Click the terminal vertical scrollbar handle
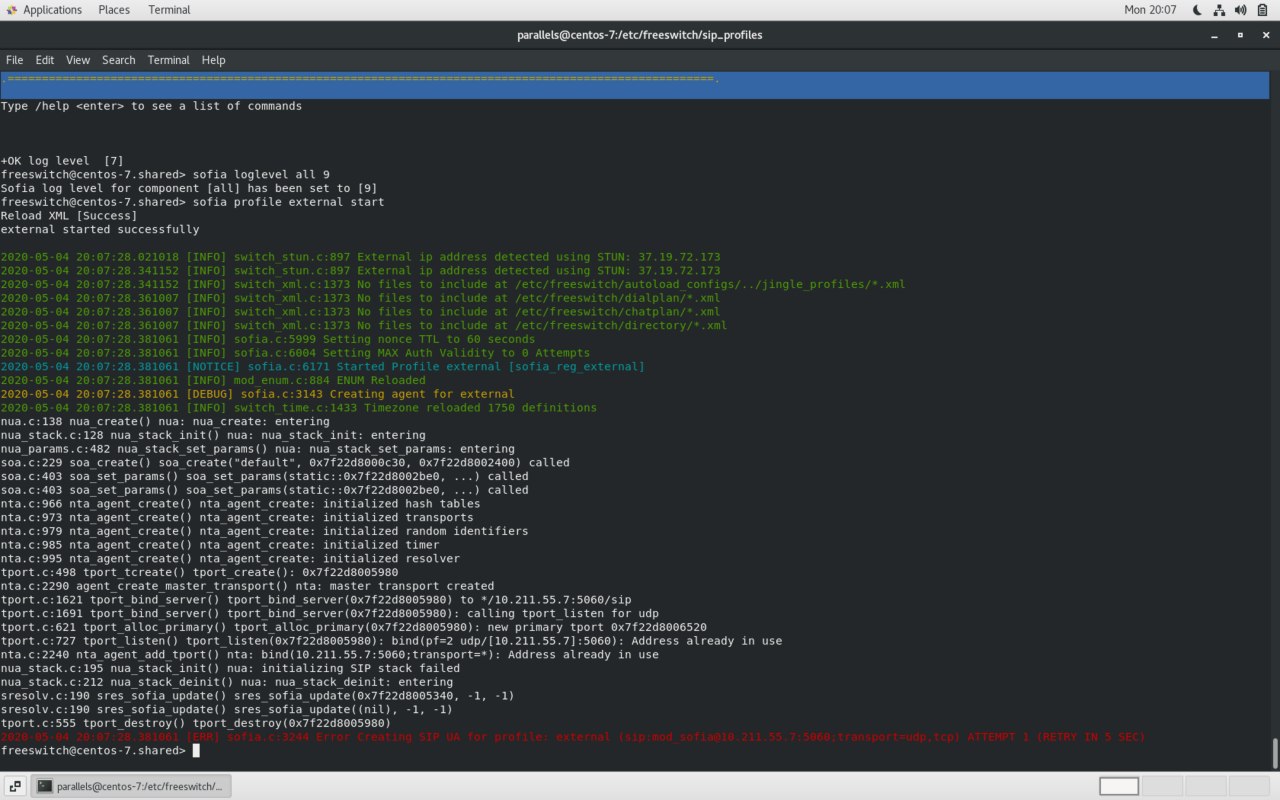1280x800 pixels. pyautogui.click(x=1275, y=754)
